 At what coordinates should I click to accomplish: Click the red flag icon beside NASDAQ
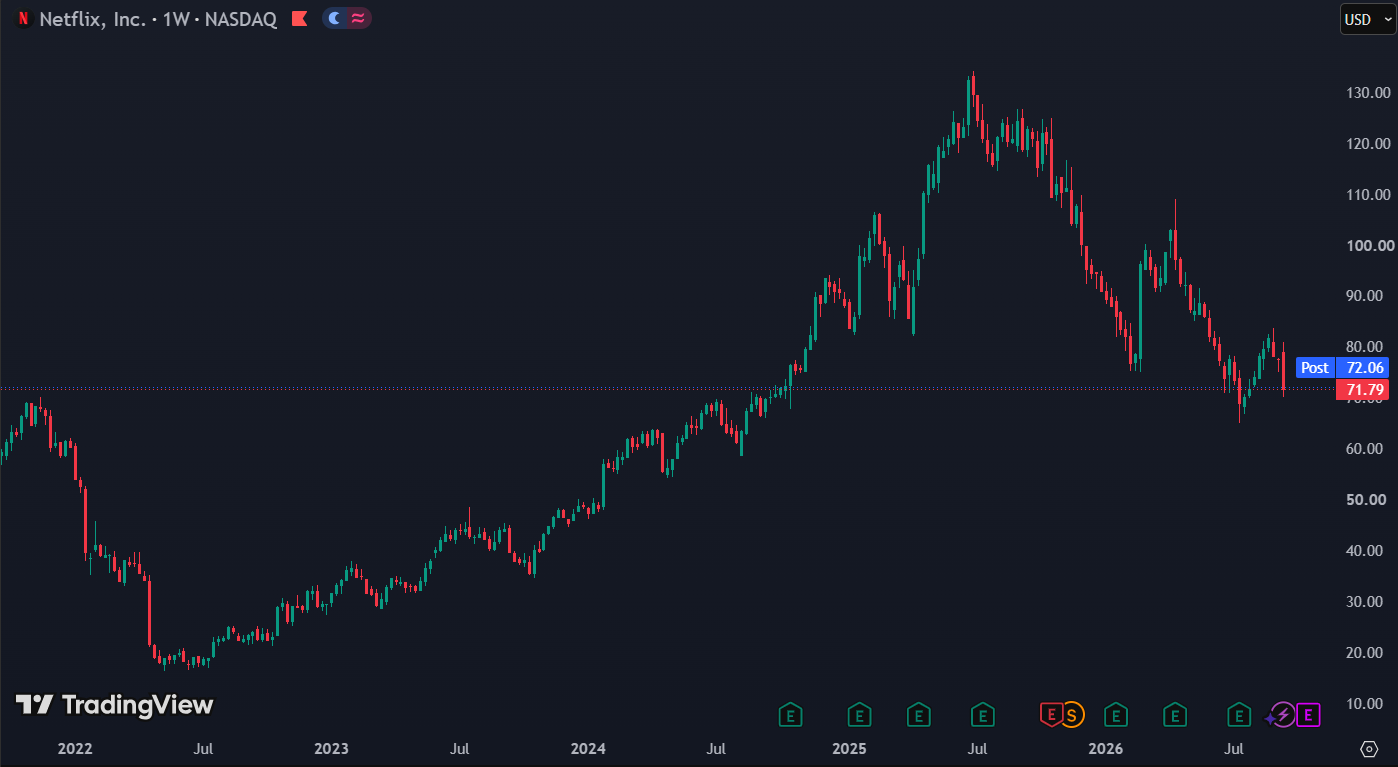(x=298, y=19)
